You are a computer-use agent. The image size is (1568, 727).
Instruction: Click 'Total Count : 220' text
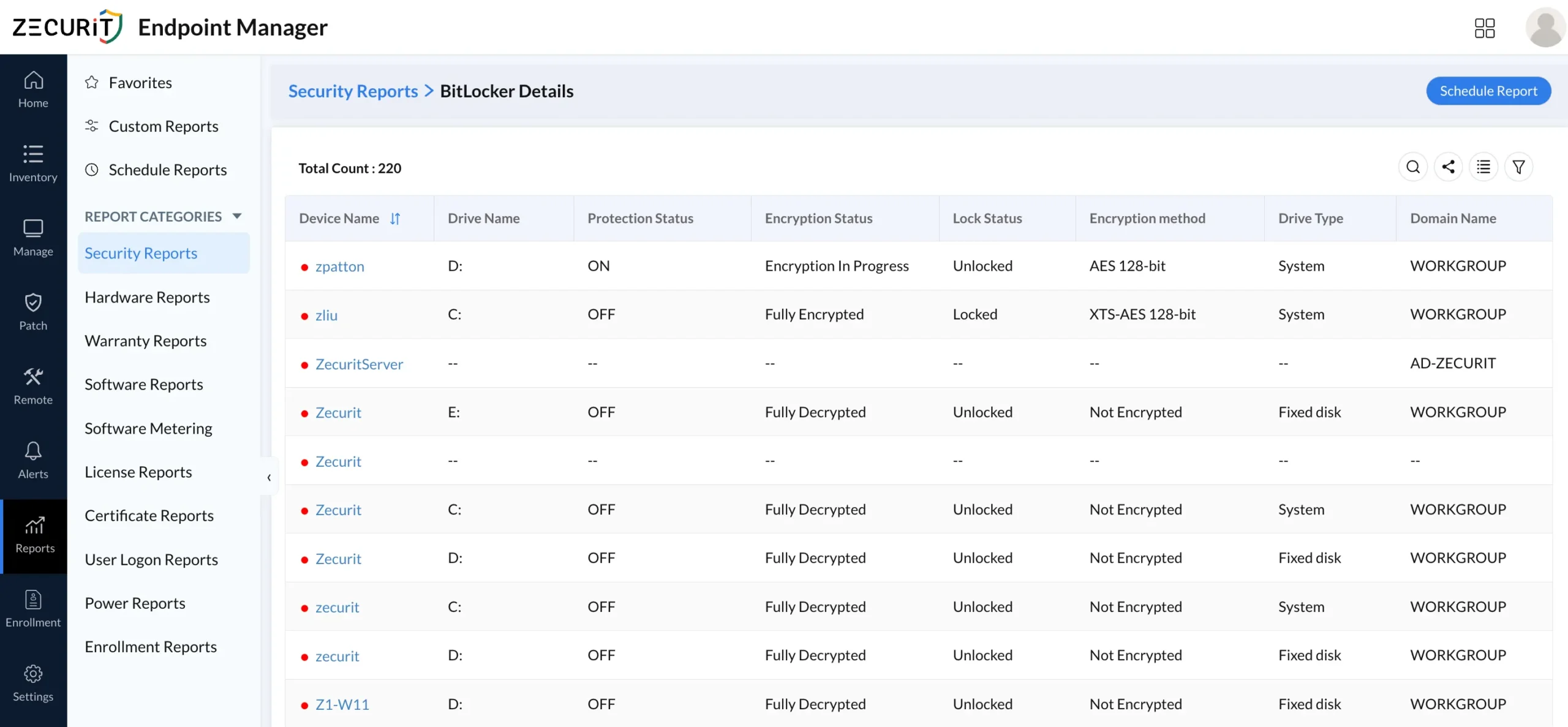(350, 168)
